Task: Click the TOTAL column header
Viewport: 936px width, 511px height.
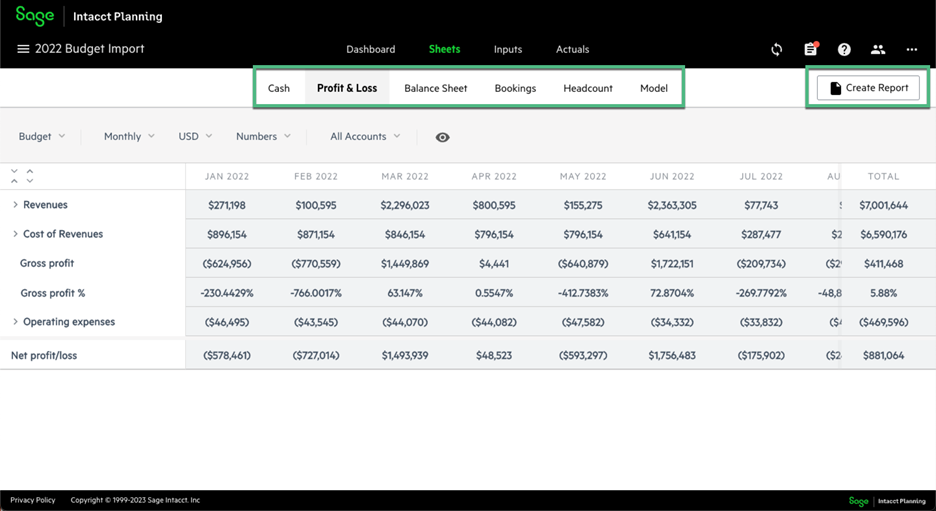Action: [883, 177]
